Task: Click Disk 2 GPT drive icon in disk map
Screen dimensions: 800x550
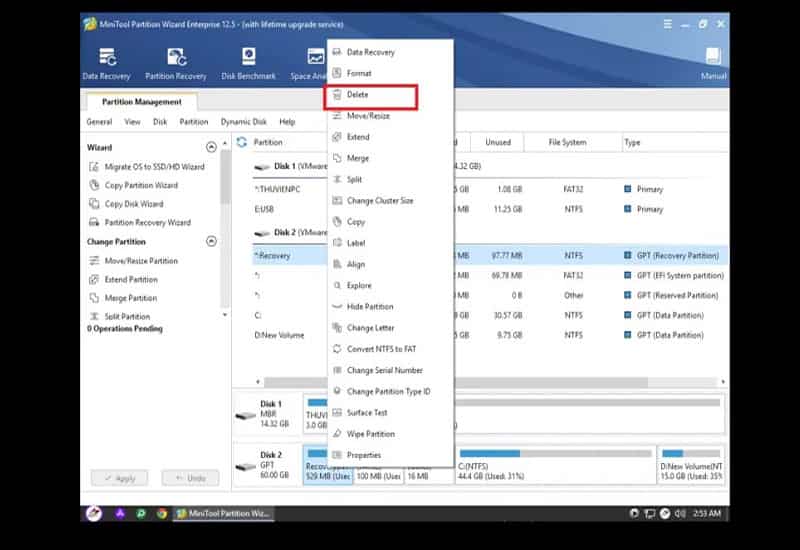Action: click(x=246, y=466)
